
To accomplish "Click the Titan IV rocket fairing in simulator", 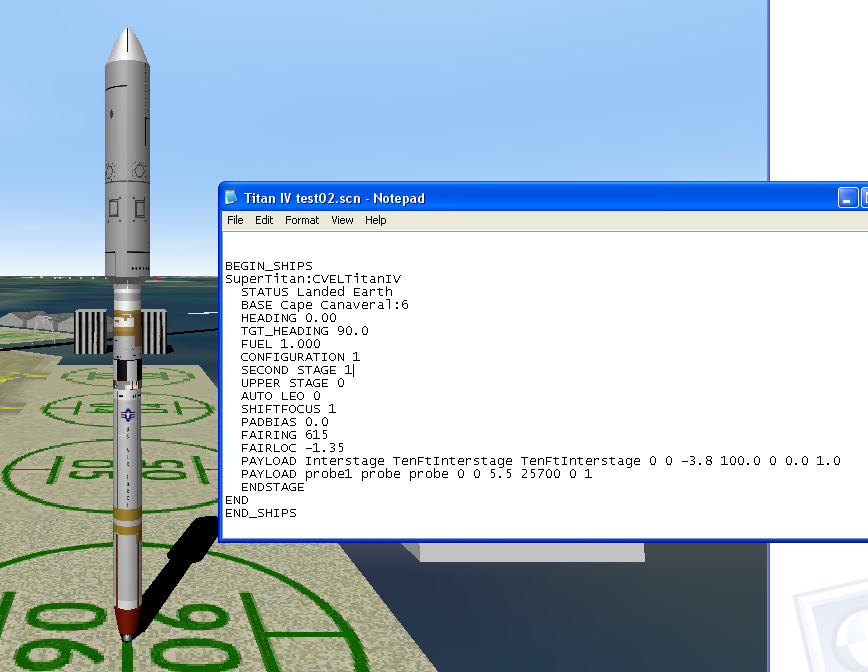I will (127, 155).
